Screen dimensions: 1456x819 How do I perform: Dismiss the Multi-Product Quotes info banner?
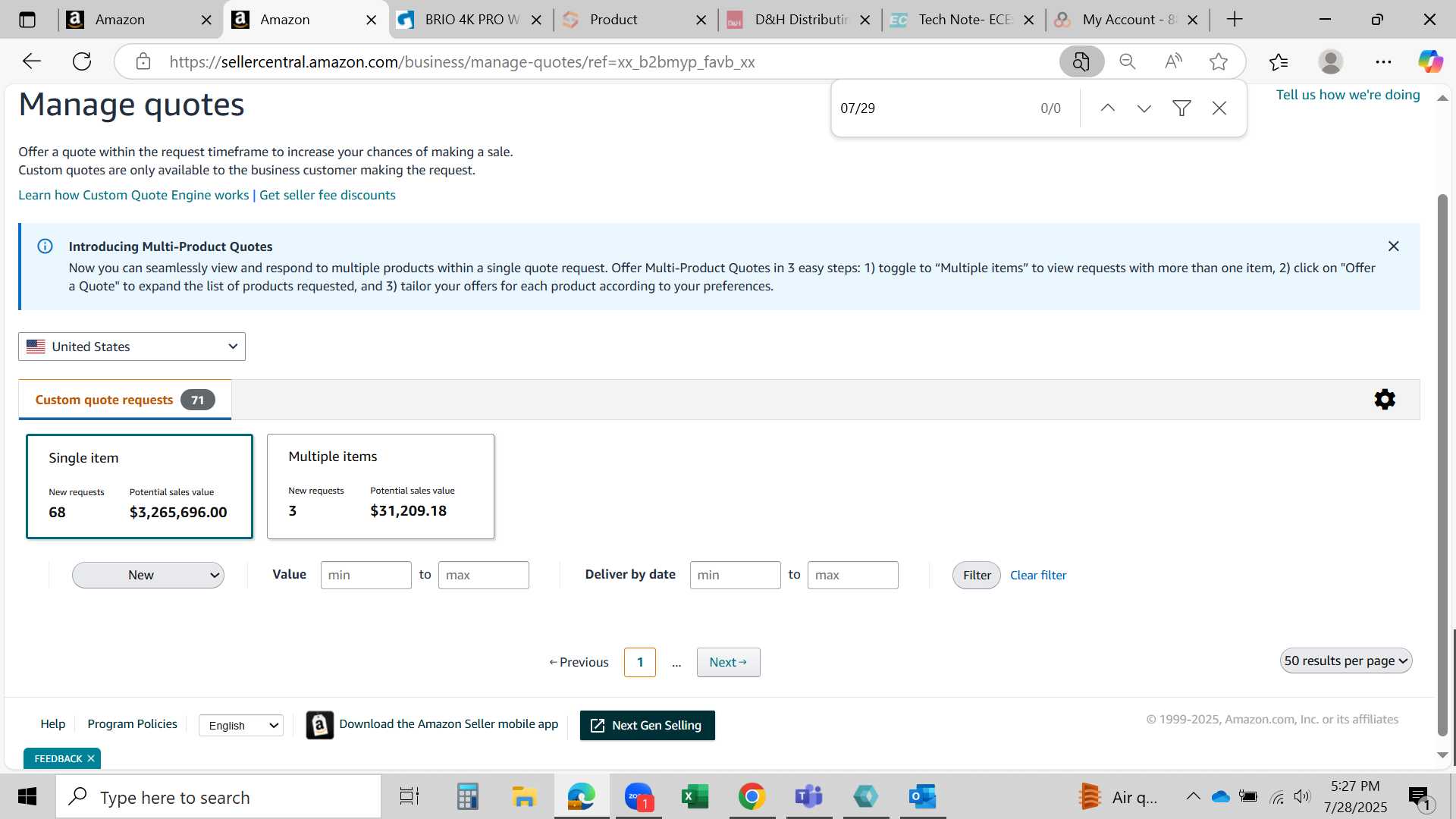1393,246
